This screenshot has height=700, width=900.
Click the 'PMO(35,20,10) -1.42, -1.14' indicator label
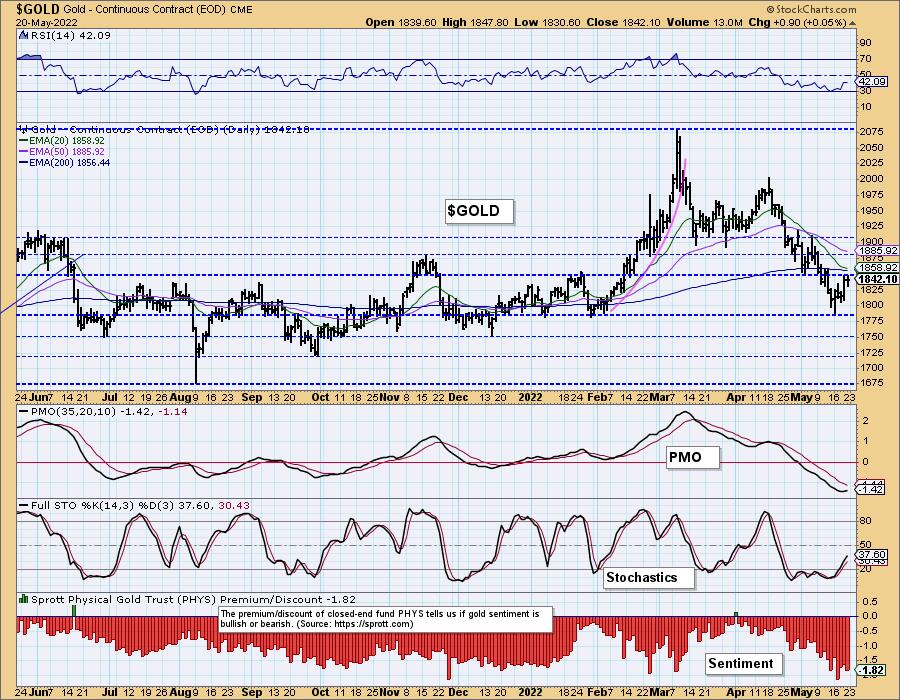[109, 411]
